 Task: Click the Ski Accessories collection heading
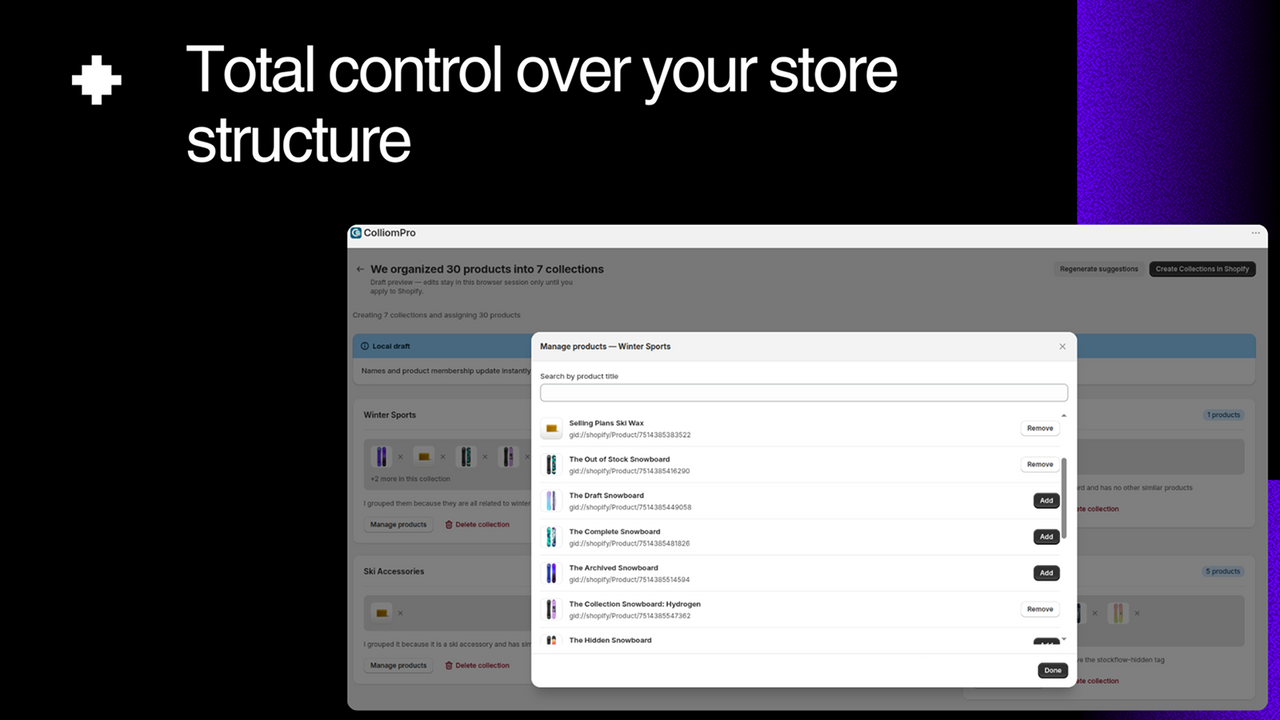point(394,571)
